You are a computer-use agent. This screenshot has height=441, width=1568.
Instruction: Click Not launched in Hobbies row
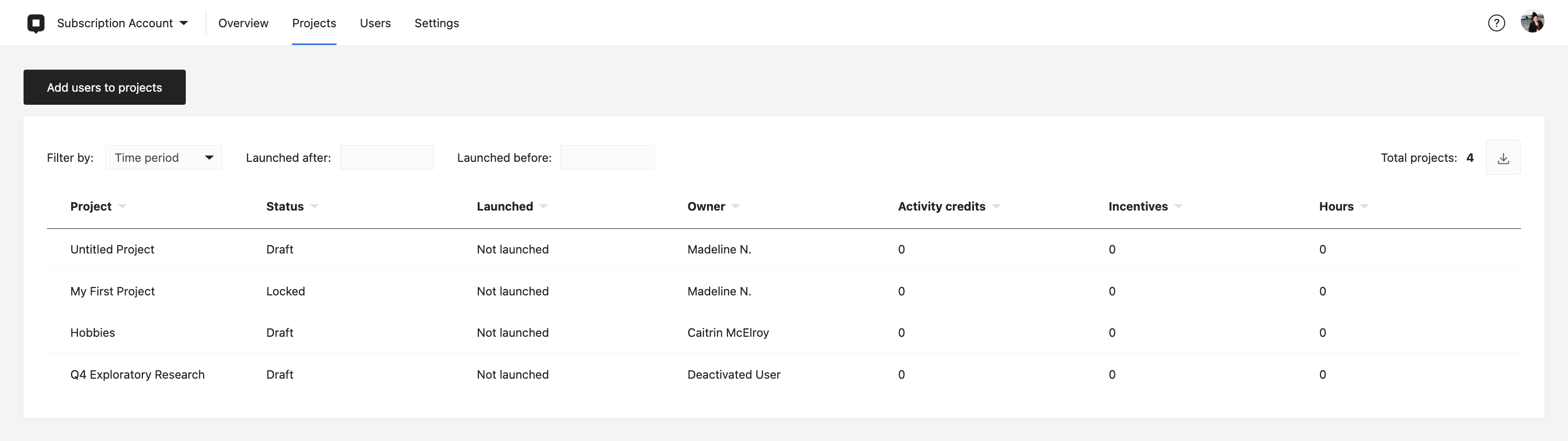(x=512, y=333)
